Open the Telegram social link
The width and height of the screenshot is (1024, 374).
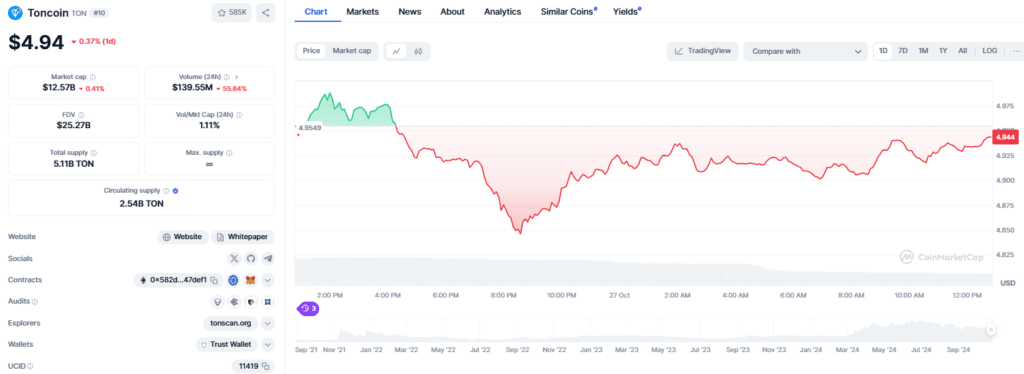pyautogui.click(x=268, y=258)
